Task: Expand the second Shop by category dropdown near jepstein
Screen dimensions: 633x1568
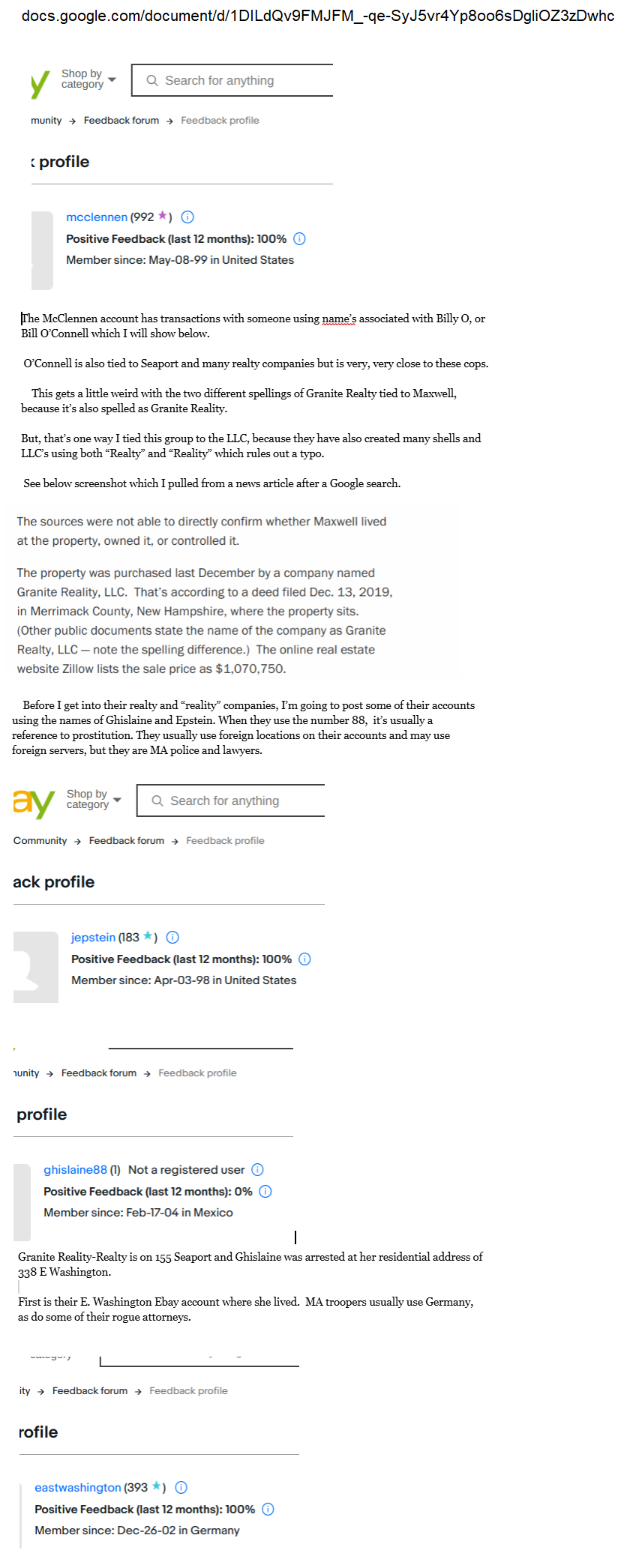Action: (x=94, y=800)
